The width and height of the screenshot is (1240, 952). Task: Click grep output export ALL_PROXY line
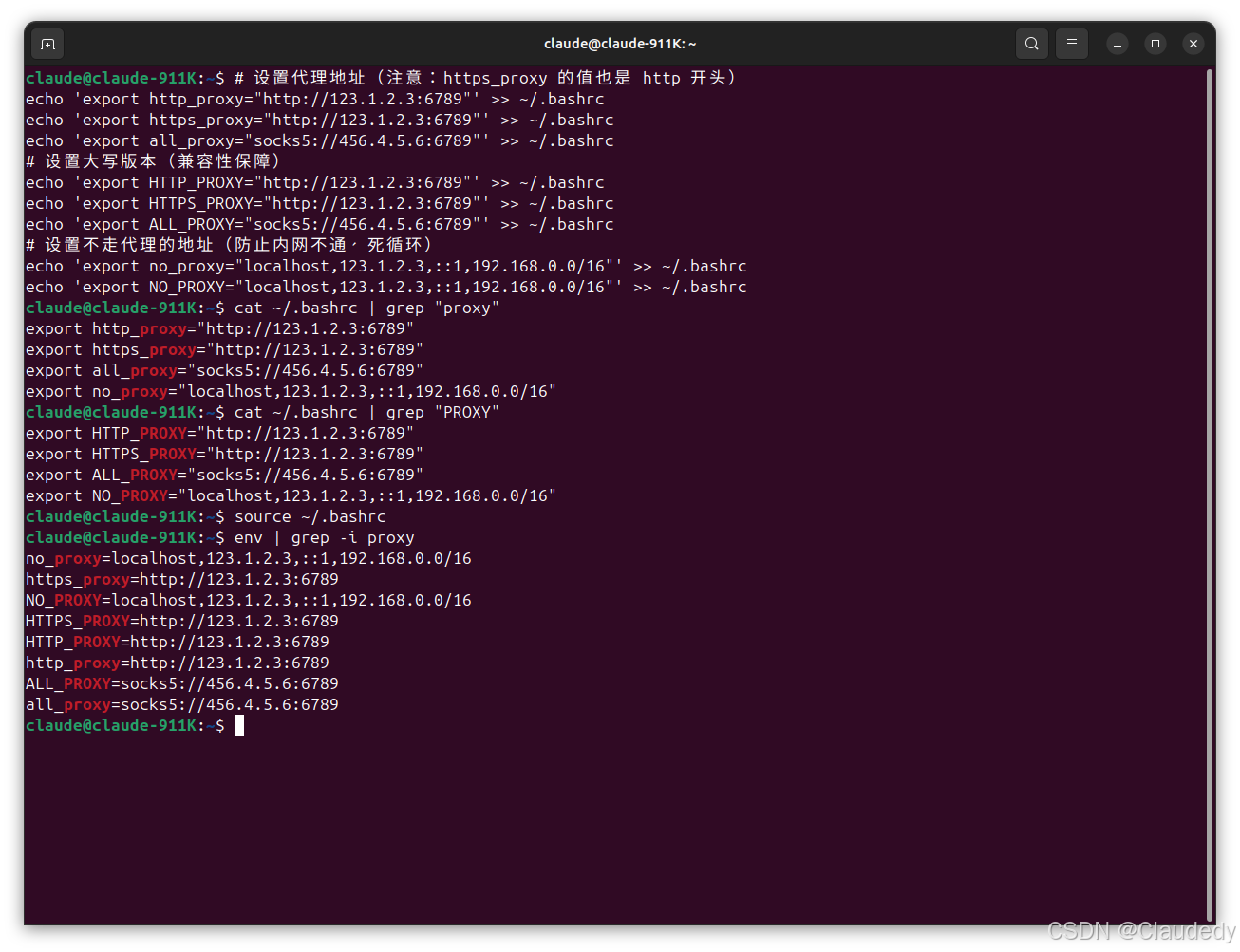point(225,475)
